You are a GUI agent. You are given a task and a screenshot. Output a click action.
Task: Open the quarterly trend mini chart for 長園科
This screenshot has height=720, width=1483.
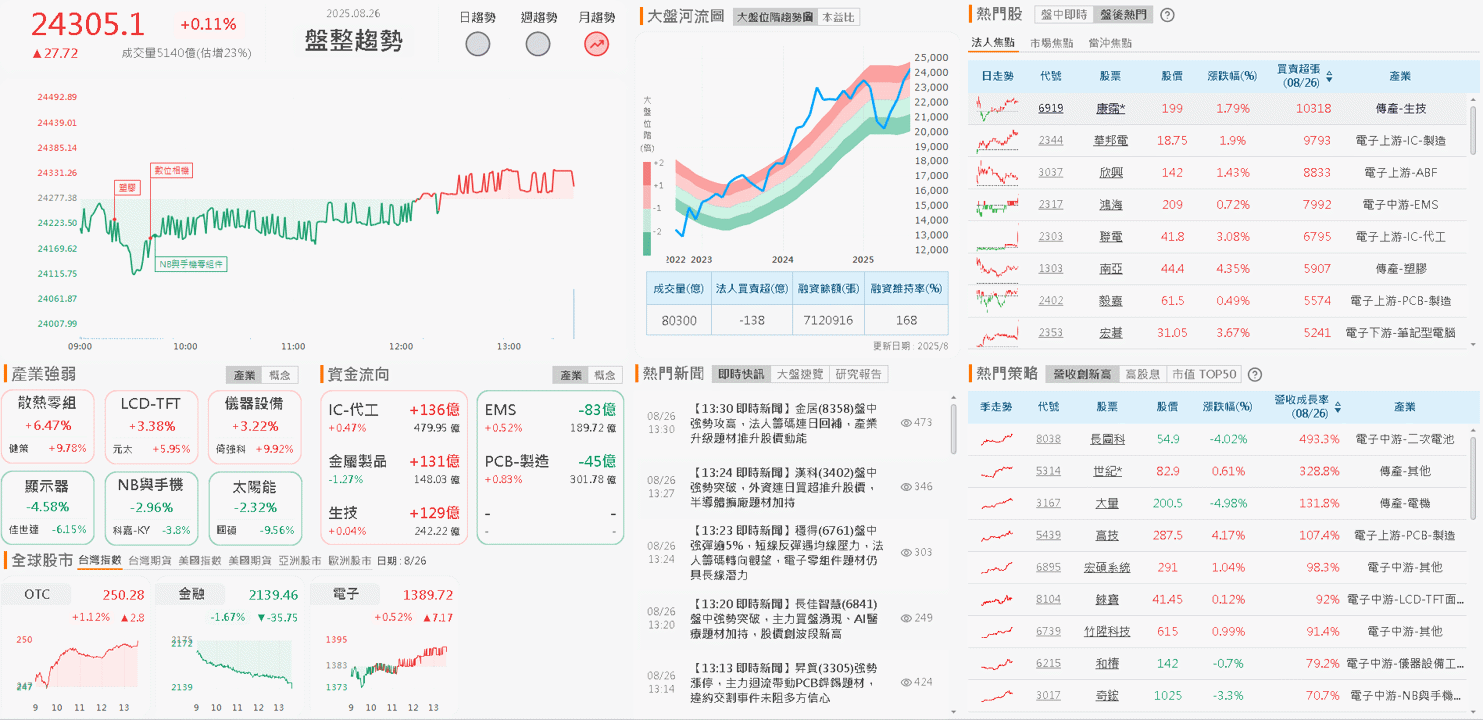(997, 439)
